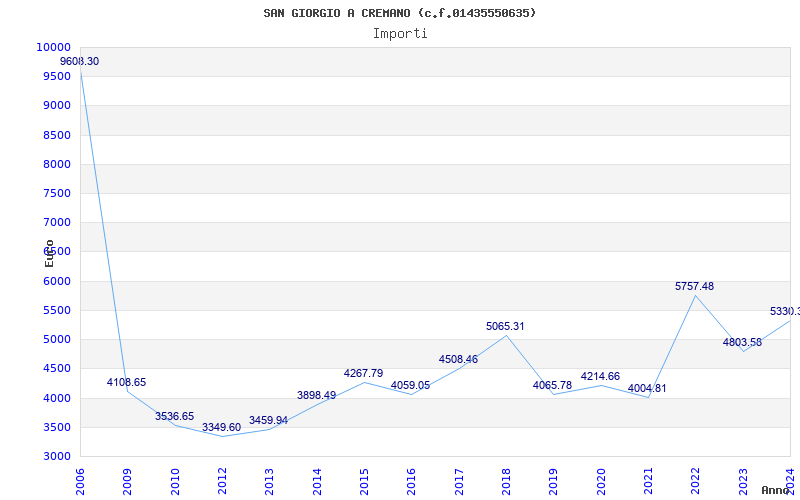Image resolution: width=800 pixels, height=500 pixels.
Task: Click the x-axis year 2013
Action: pyautogui.click(x=269, y=482)
